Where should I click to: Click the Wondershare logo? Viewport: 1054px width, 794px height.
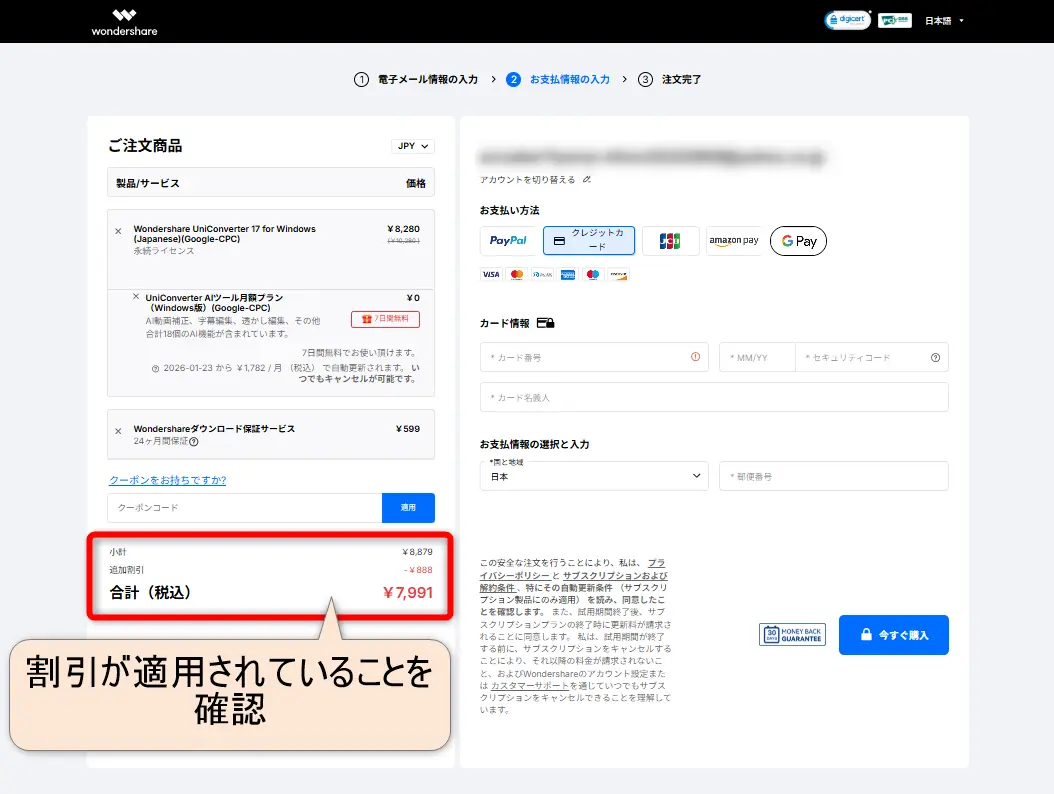(122, 20)
